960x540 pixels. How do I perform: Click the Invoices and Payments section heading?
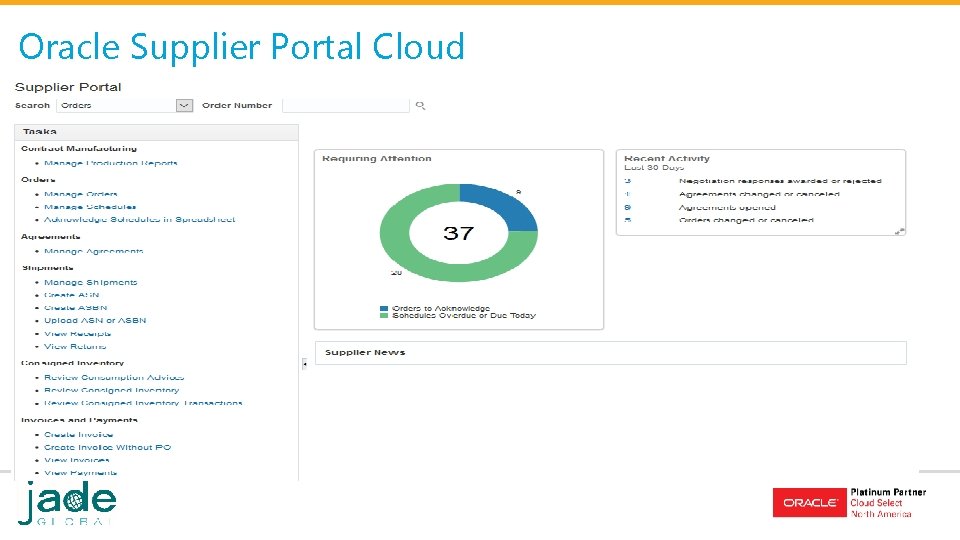tap(79, 420)
